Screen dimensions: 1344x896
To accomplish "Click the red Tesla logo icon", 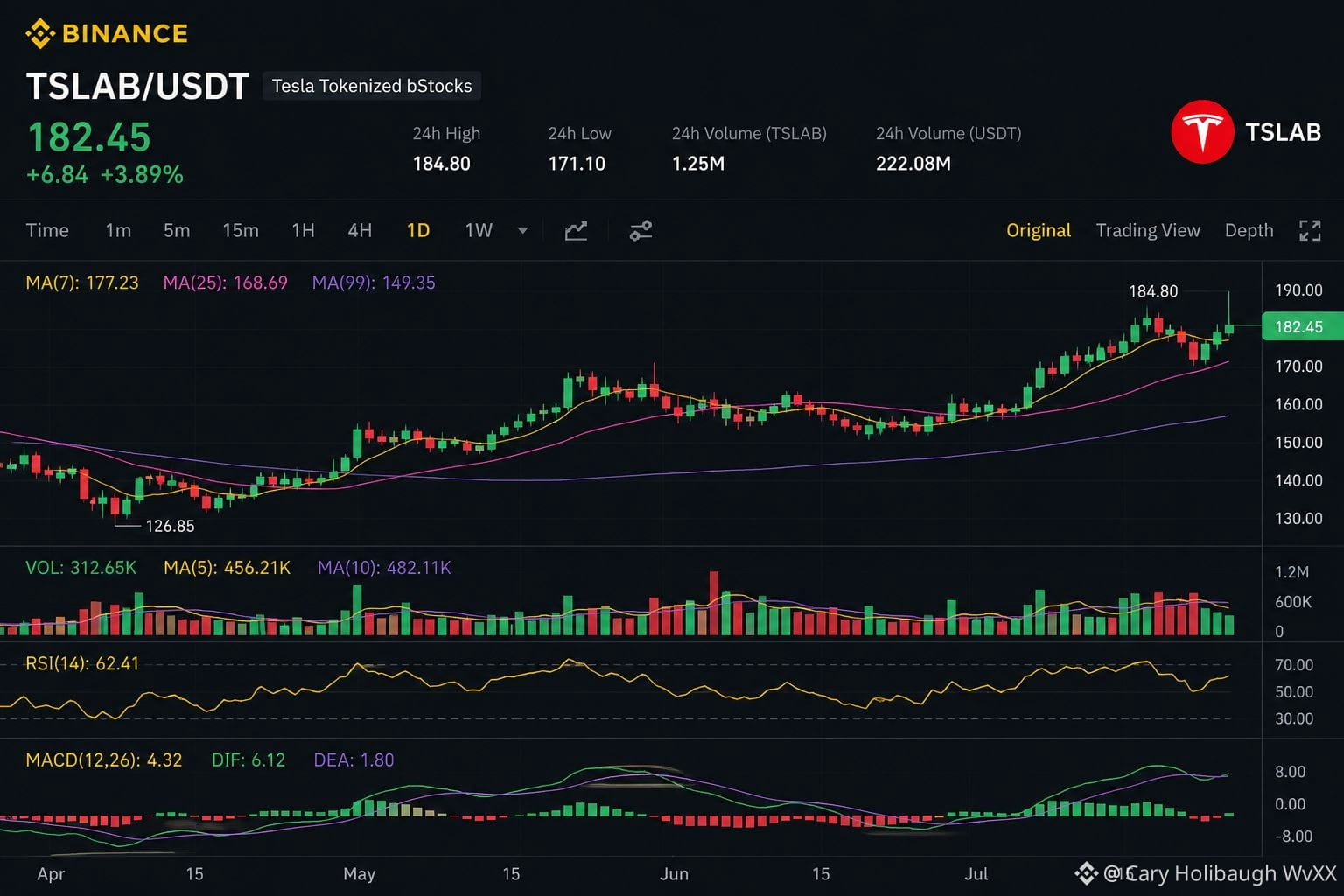I will pos(1202,132).
